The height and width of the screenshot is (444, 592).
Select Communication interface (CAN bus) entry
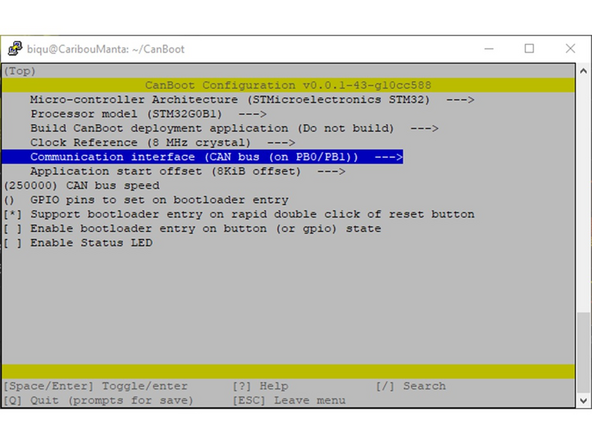(x=202, y=157)
